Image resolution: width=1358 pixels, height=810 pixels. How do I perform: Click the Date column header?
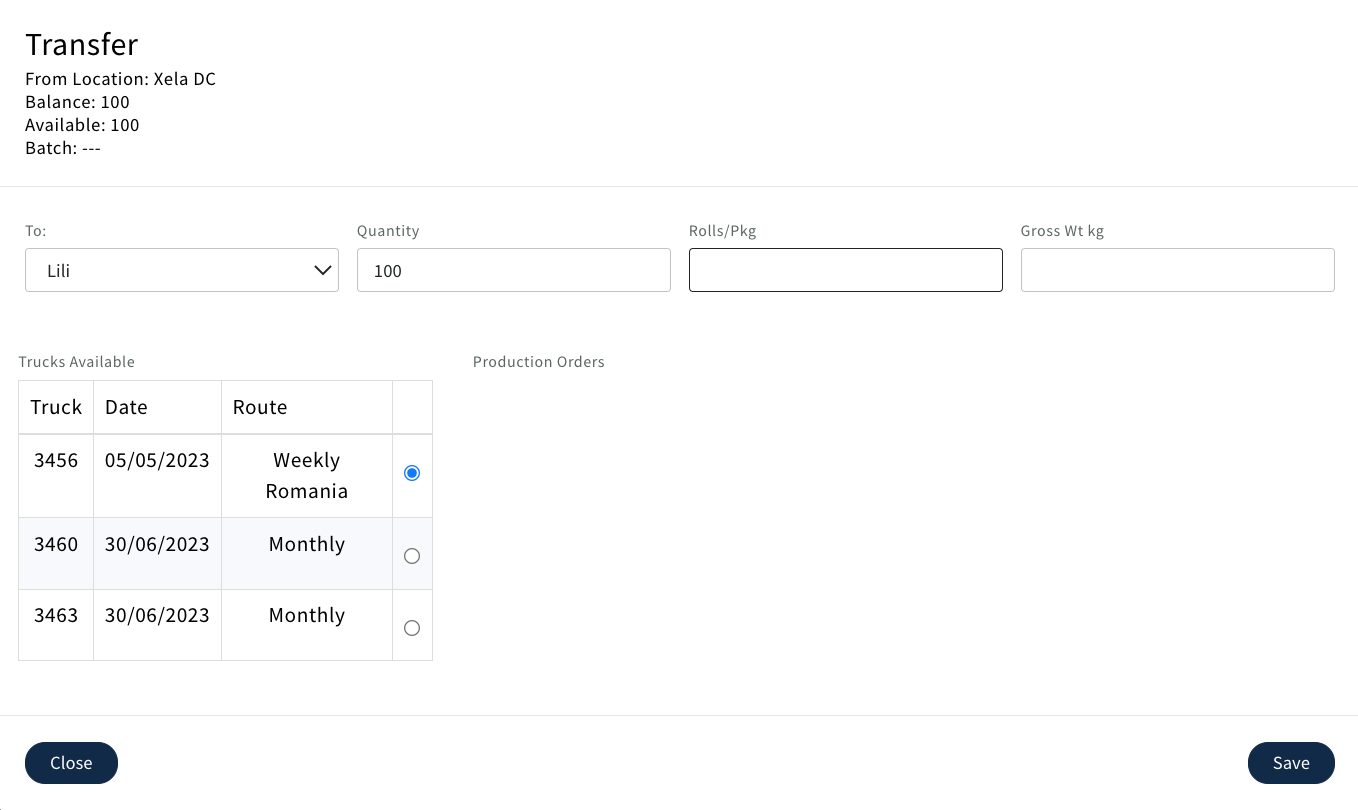[x=126, y=407]
